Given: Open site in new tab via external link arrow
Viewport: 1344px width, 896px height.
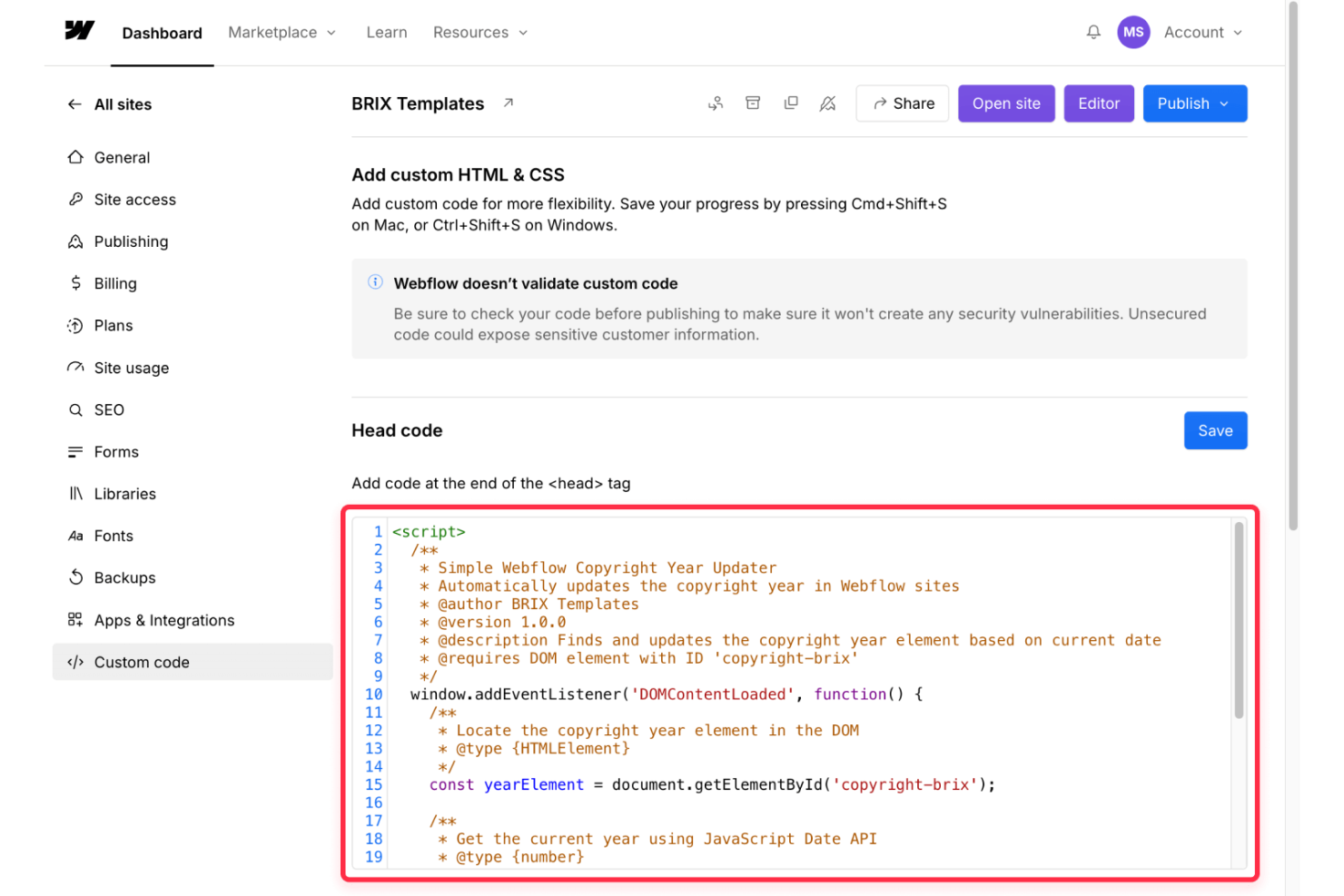Looking at the screenshot, I should click(x=509, y=102).
